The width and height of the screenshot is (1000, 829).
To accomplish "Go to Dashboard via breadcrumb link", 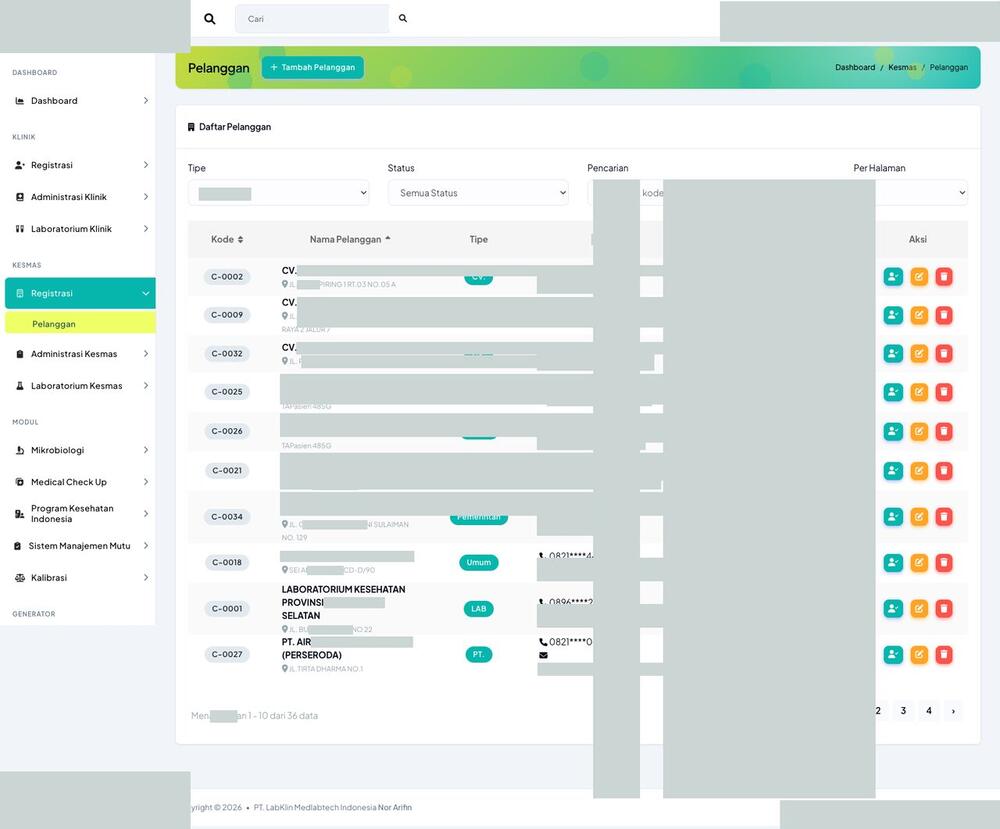I will click(855, 67).
